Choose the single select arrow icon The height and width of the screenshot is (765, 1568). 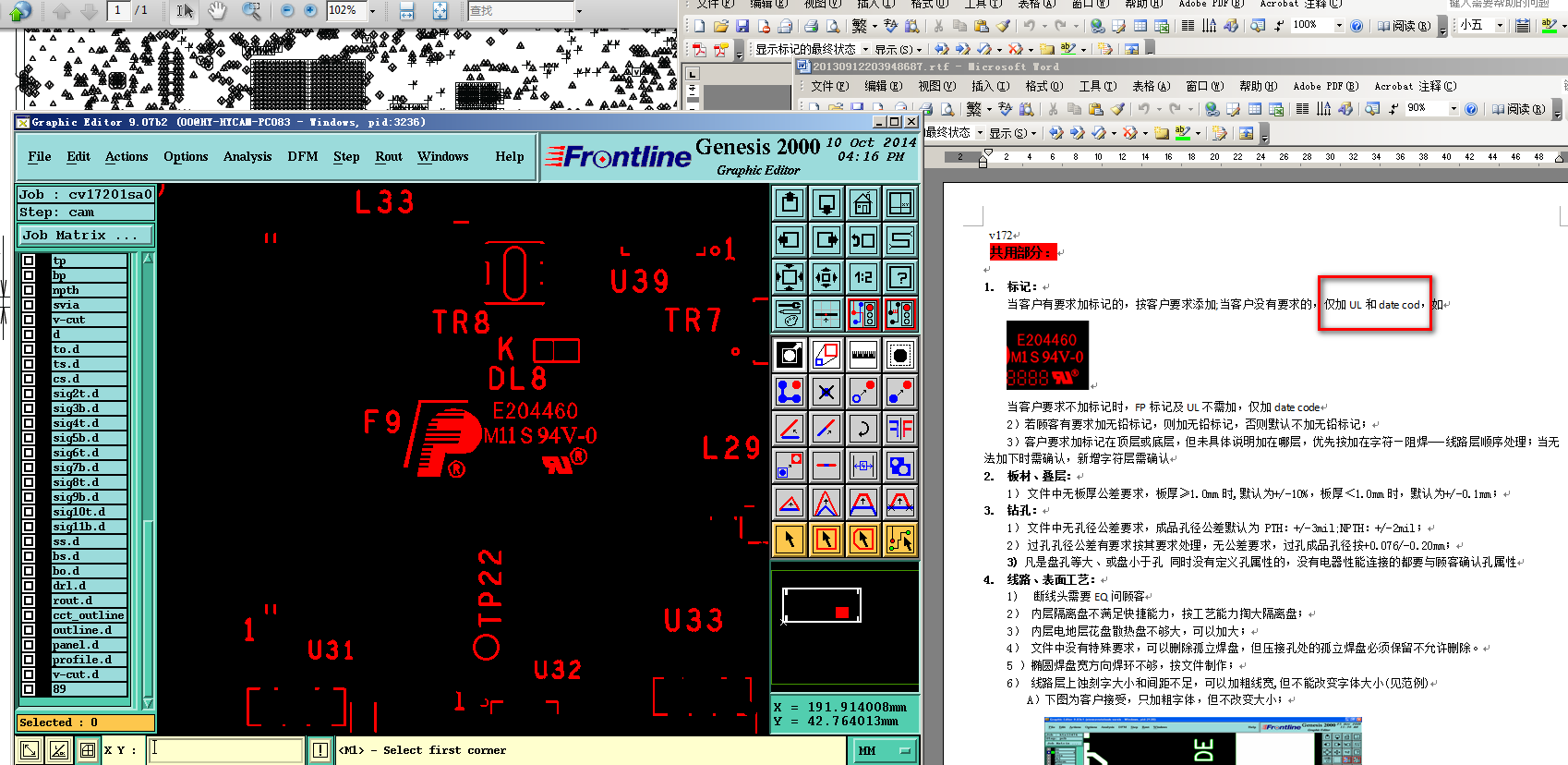point(790,539)
